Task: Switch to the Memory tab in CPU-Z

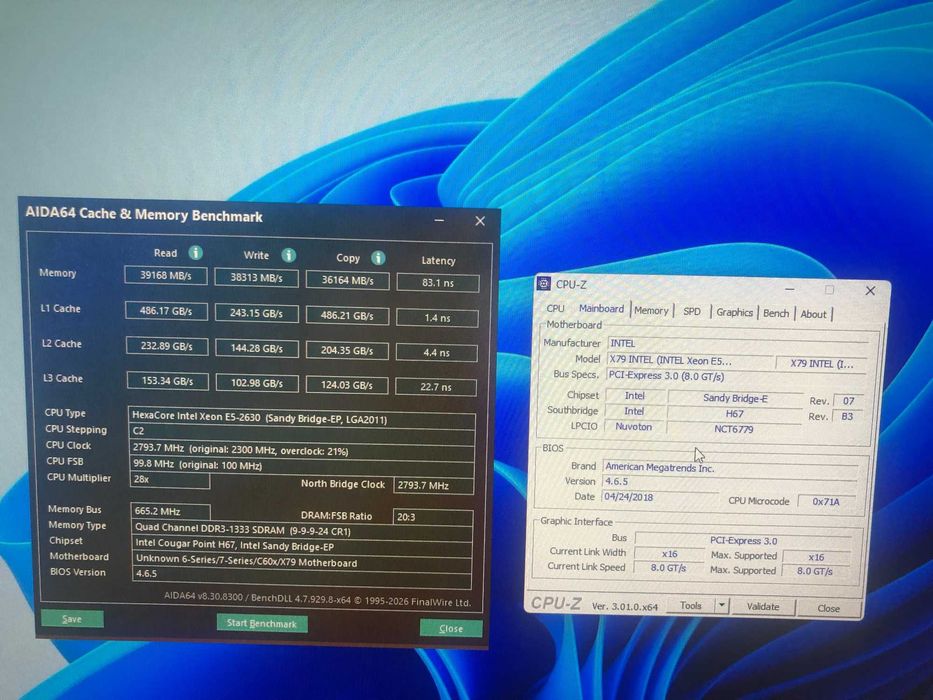Action: pyautogui.click(x=651, y=310)
